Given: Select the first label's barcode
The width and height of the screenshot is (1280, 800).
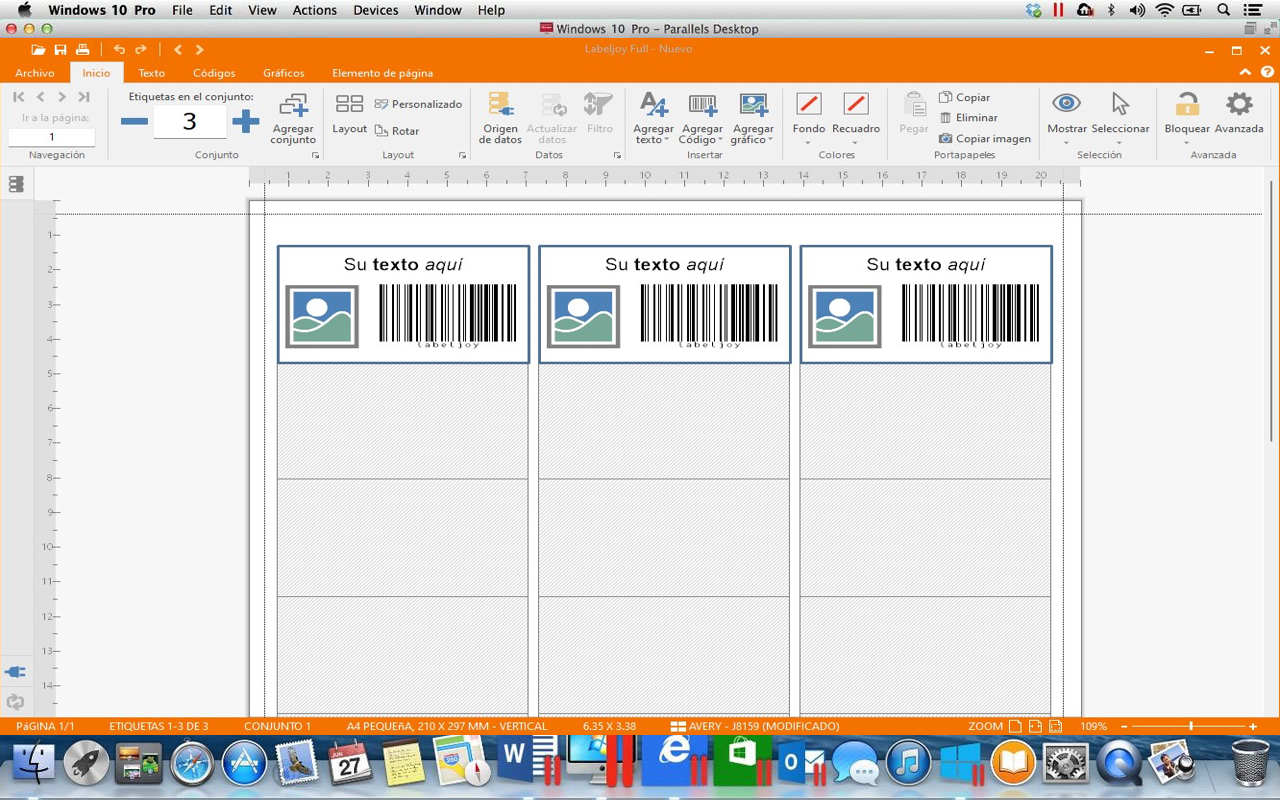Looking at the screenshot, I should (x=448, y=316).
